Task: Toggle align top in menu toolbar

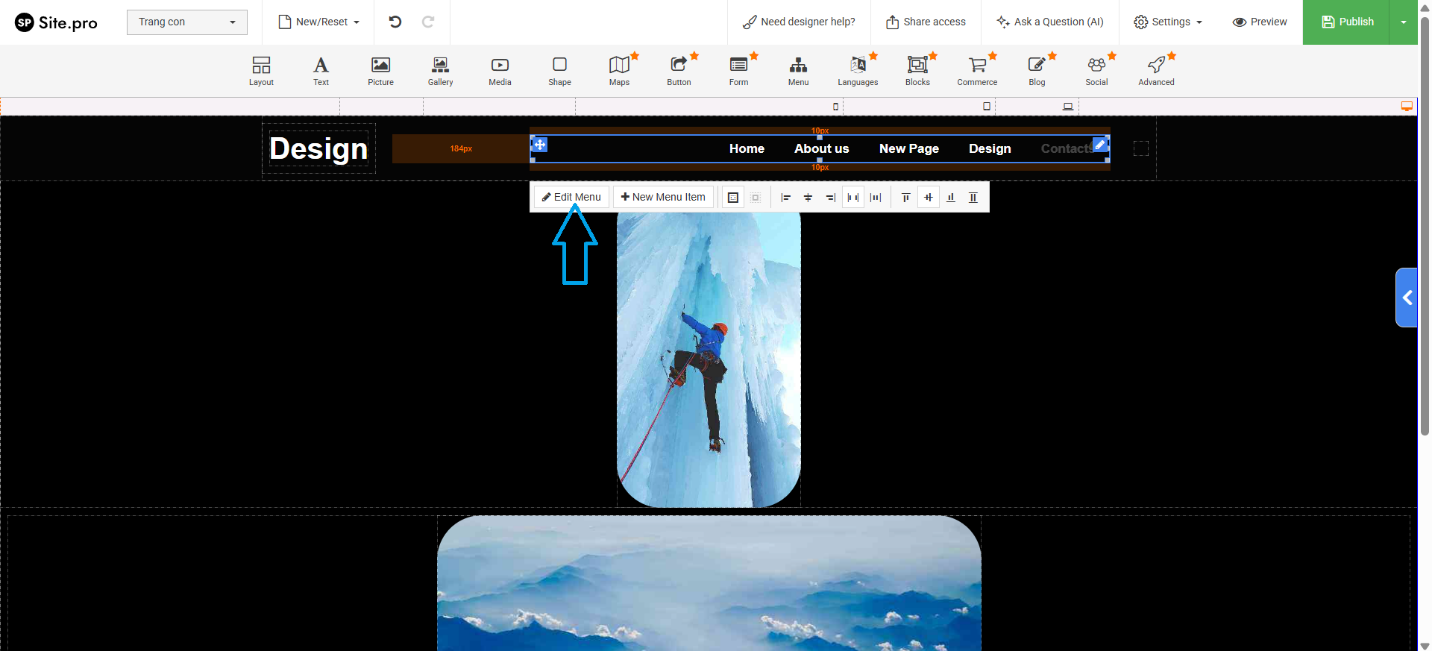Action: [x=906, y=198]
